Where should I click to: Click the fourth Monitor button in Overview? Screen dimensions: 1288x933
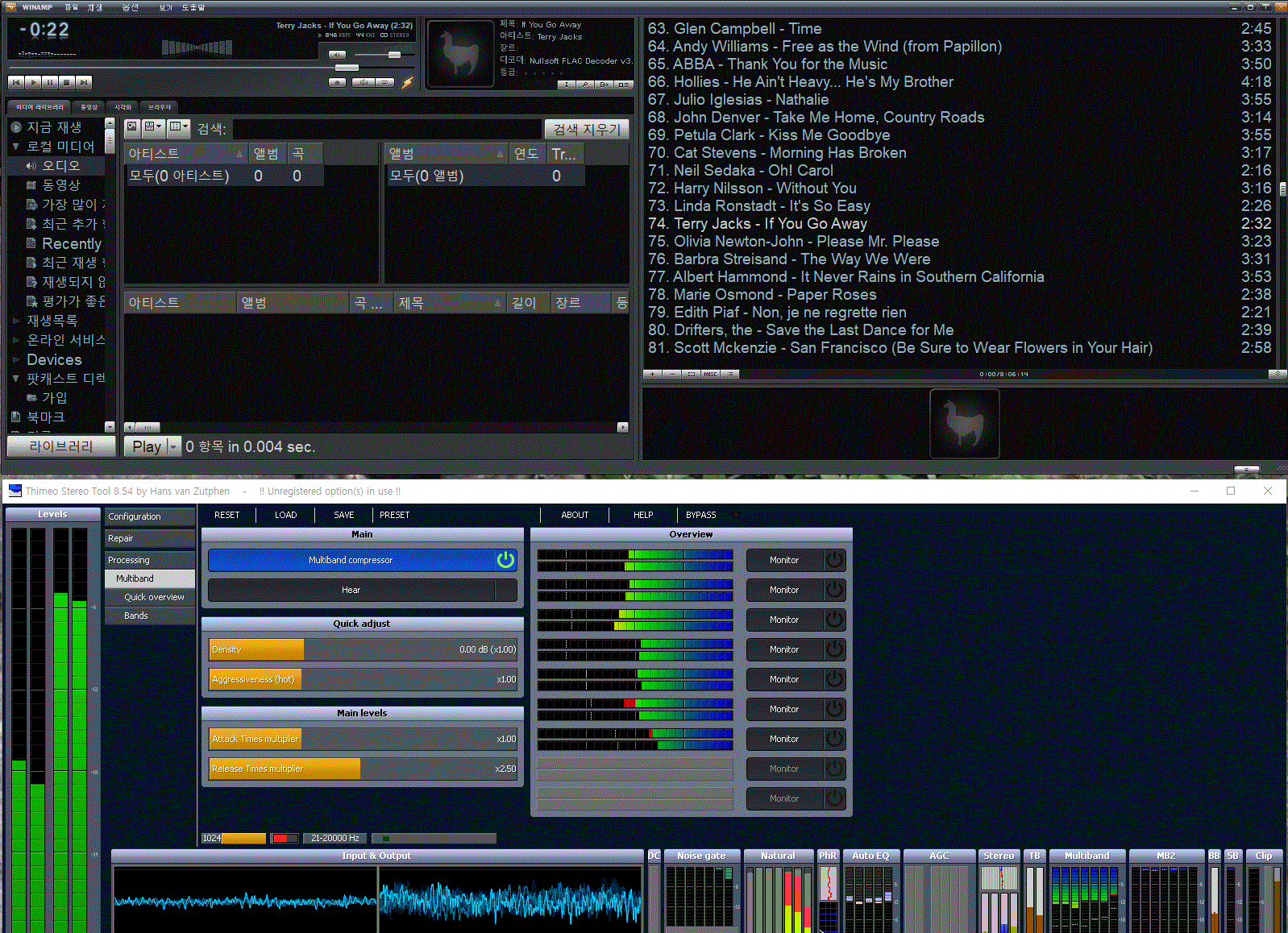point(784,649)
